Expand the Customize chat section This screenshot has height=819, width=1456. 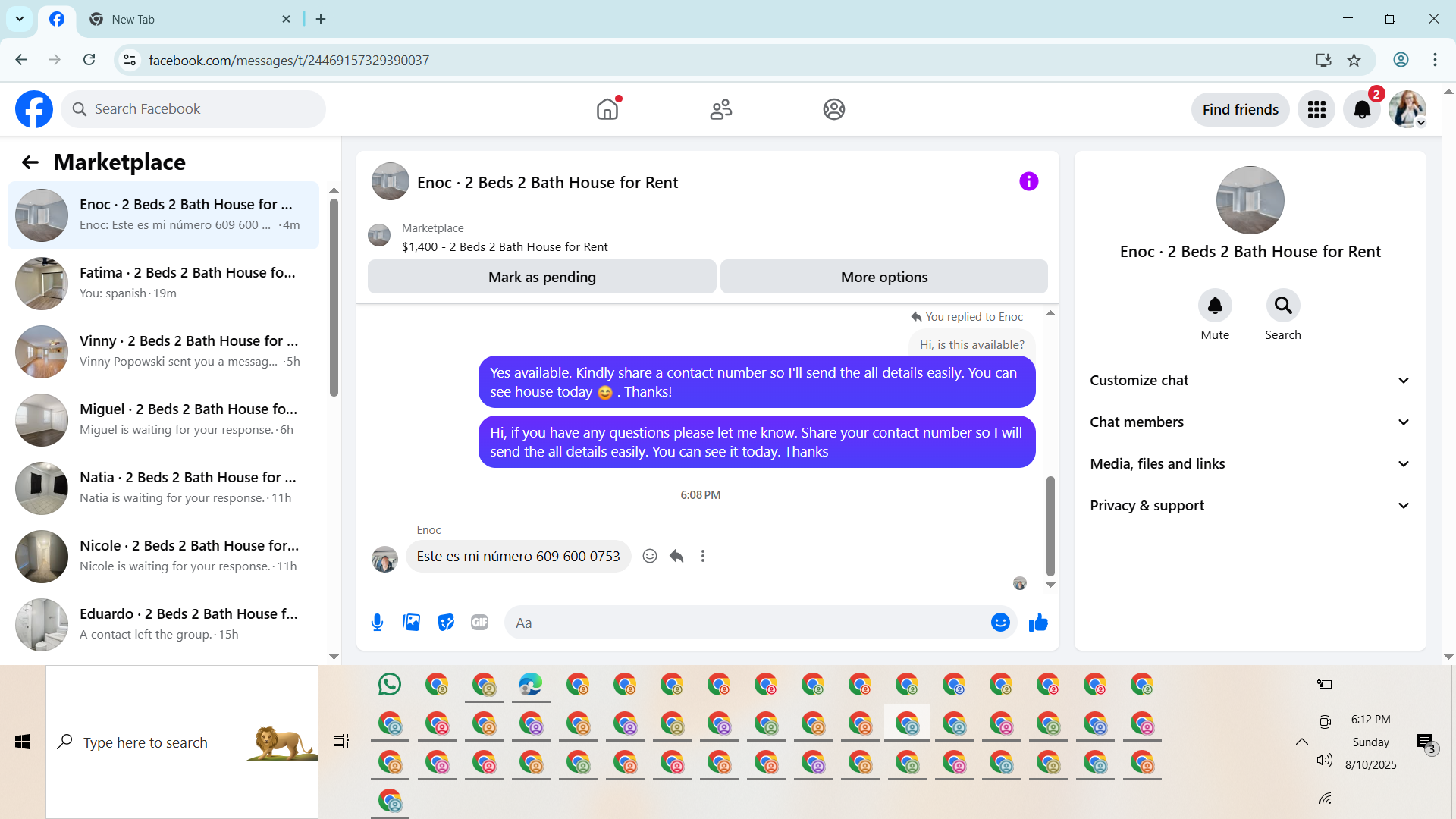click(1250, 381)
